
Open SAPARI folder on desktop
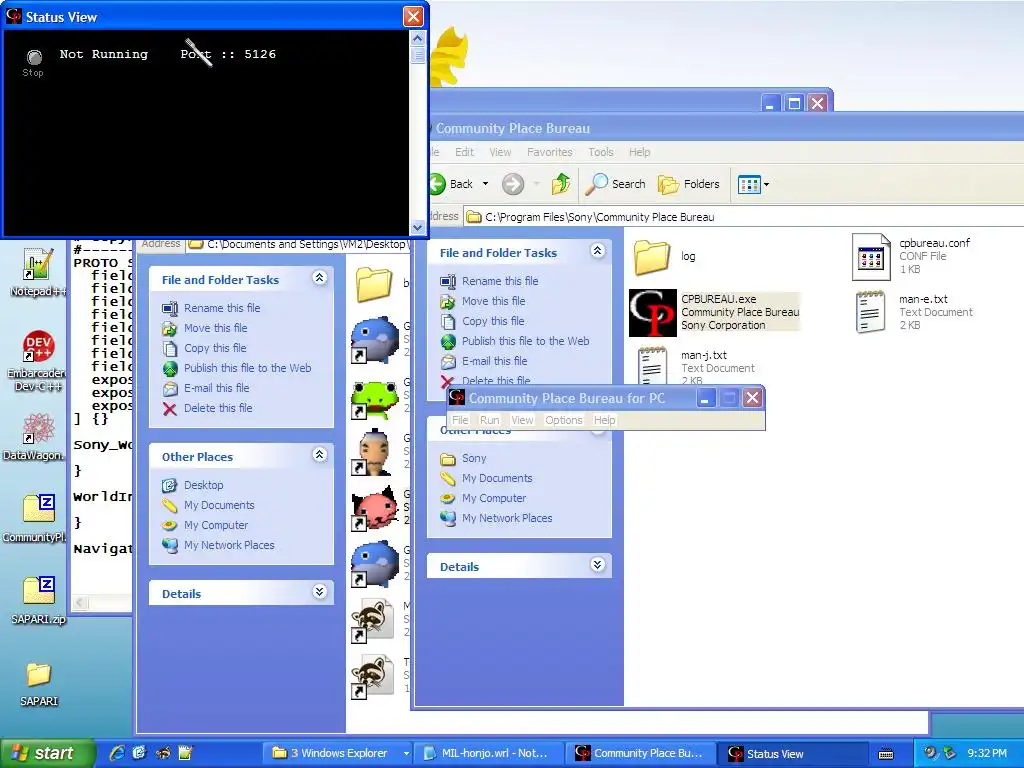(x=38, y=683)
